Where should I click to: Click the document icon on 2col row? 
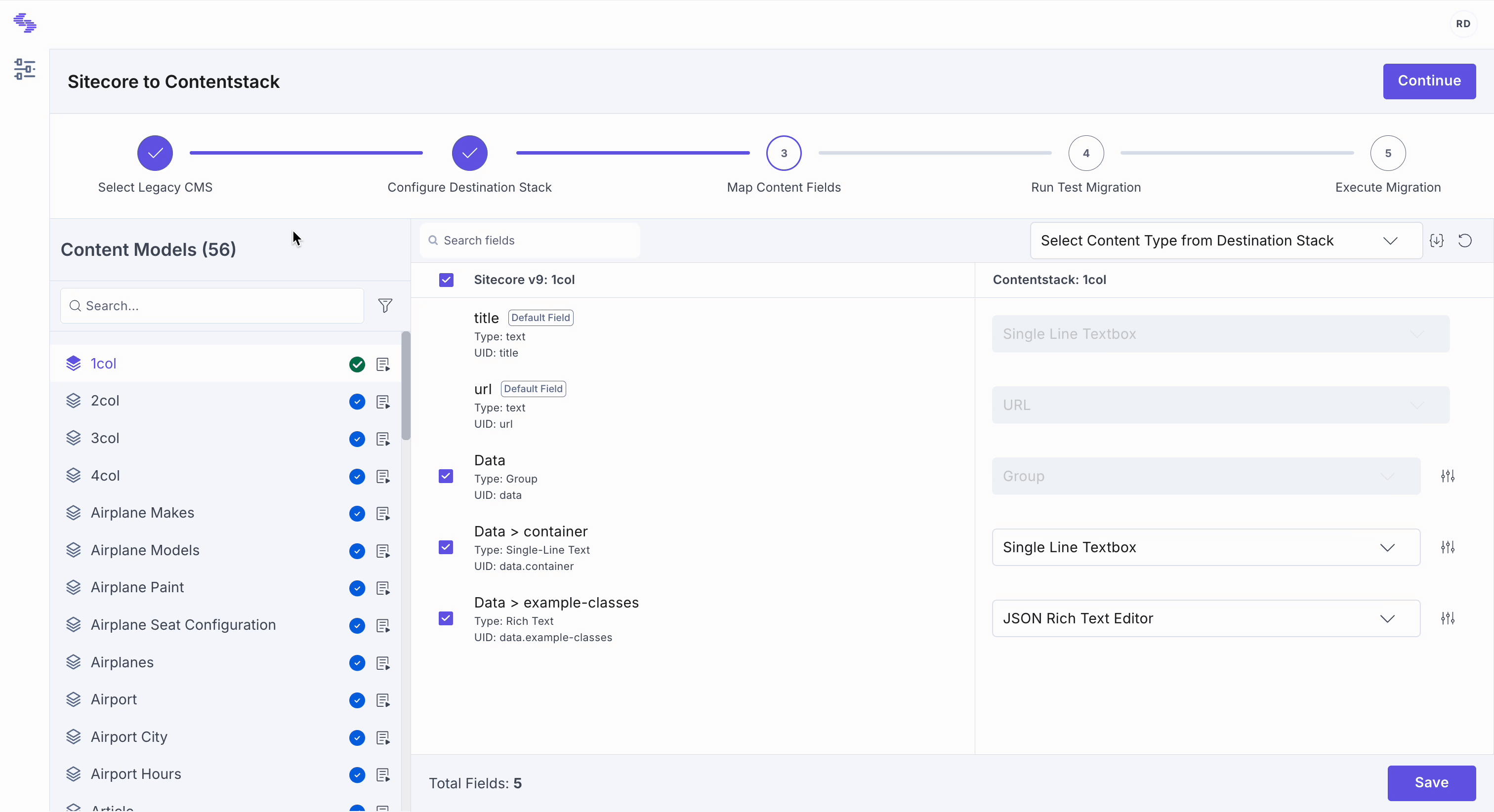383,402
